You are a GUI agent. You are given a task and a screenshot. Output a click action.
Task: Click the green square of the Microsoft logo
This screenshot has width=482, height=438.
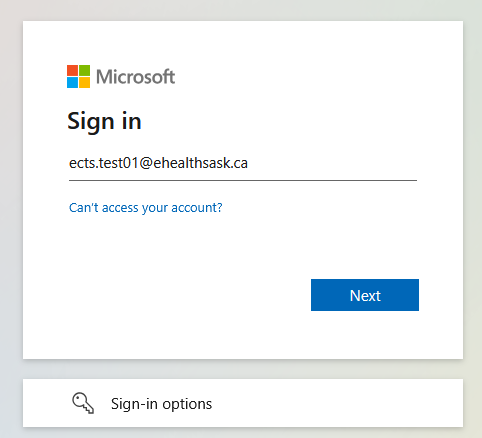(84, 70)
